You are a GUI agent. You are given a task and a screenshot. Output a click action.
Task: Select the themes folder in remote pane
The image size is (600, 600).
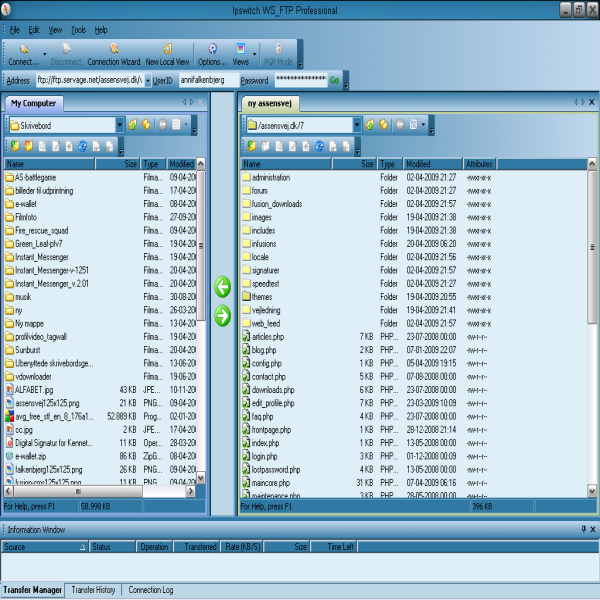262,297
